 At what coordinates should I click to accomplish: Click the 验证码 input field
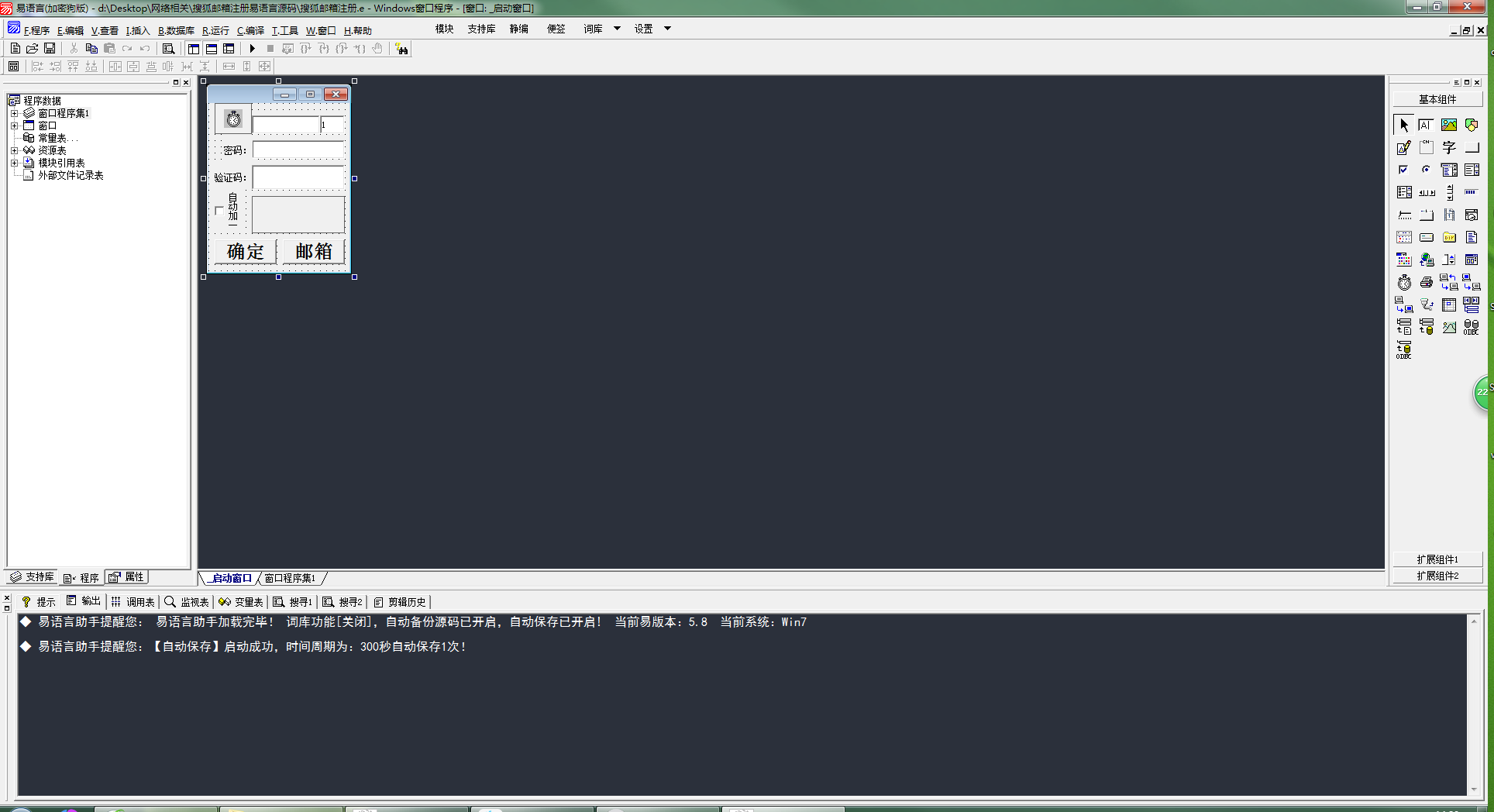click(298, 177)
